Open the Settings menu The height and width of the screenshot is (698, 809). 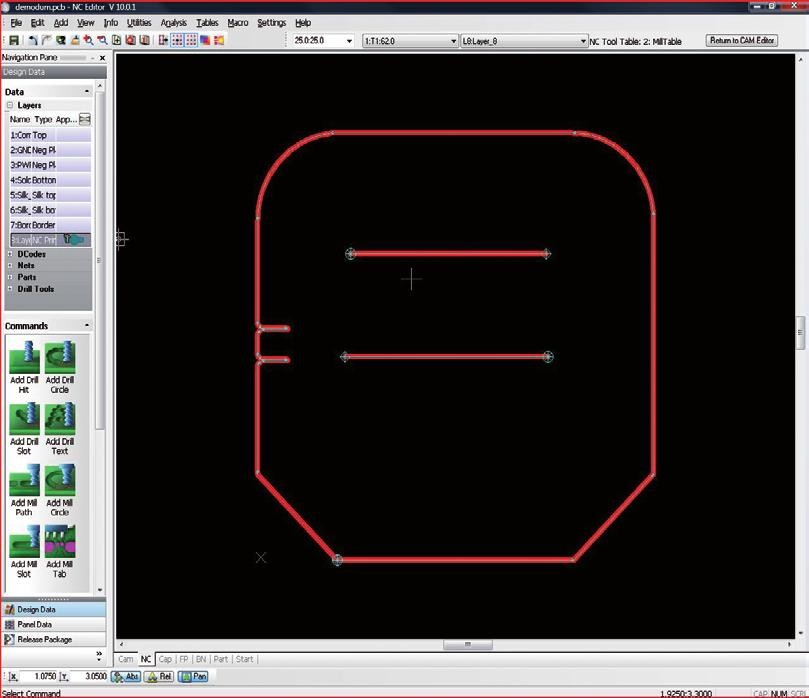coord(271,23)
